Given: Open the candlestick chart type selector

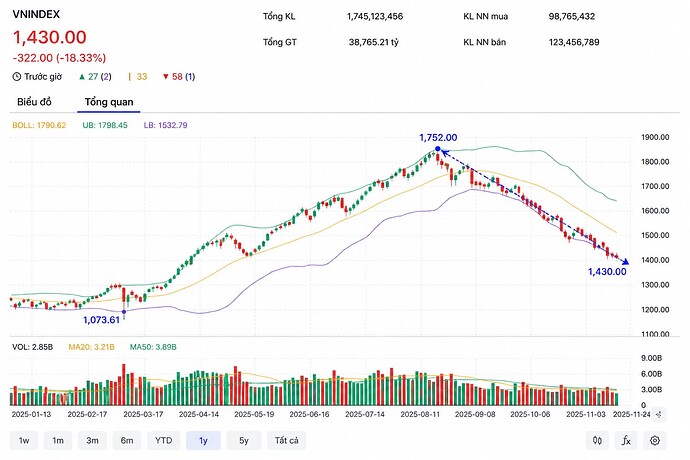Looking at the screenshot, I should (597, 440).
